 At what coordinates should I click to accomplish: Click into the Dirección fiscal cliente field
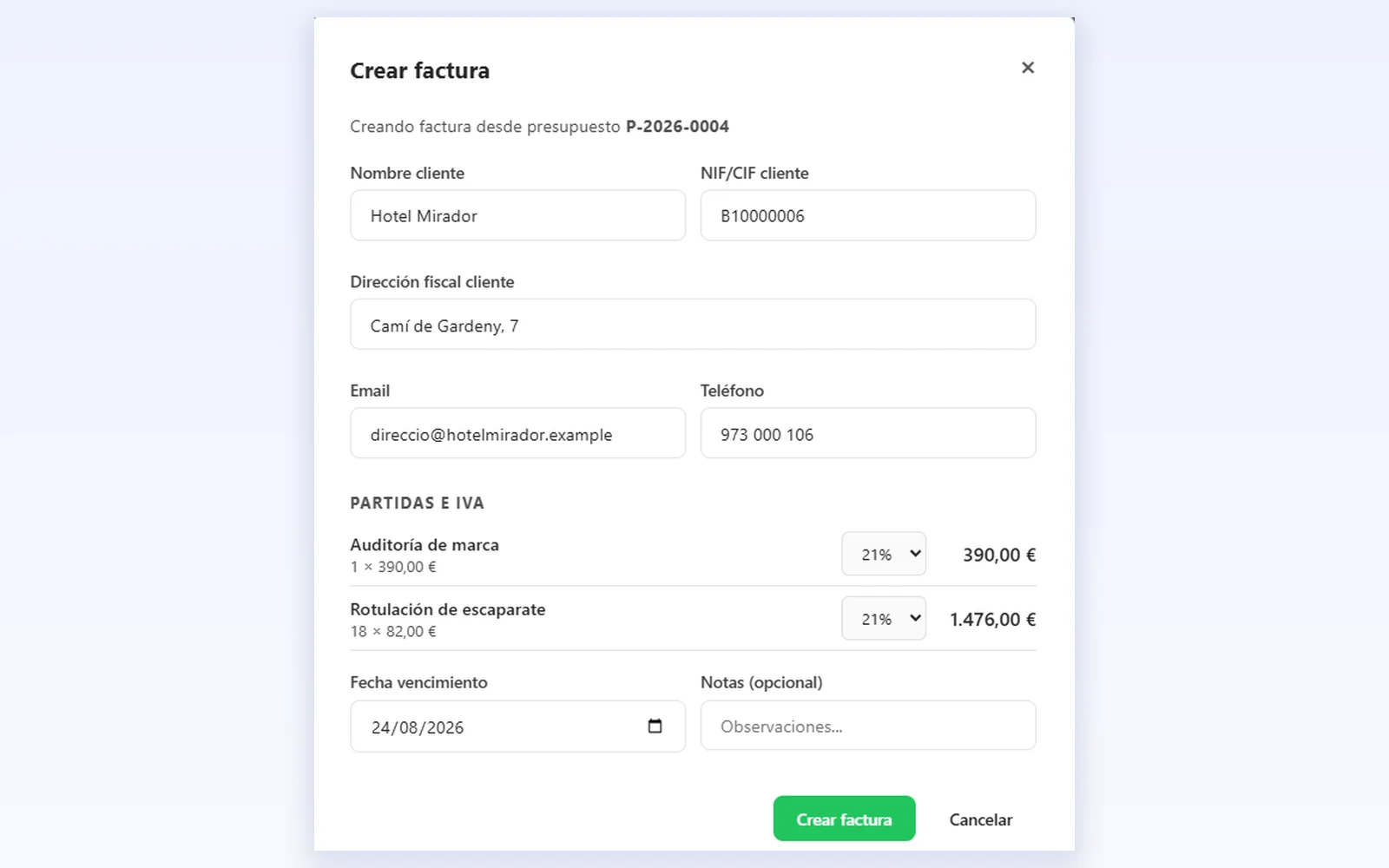click(693, 325)
